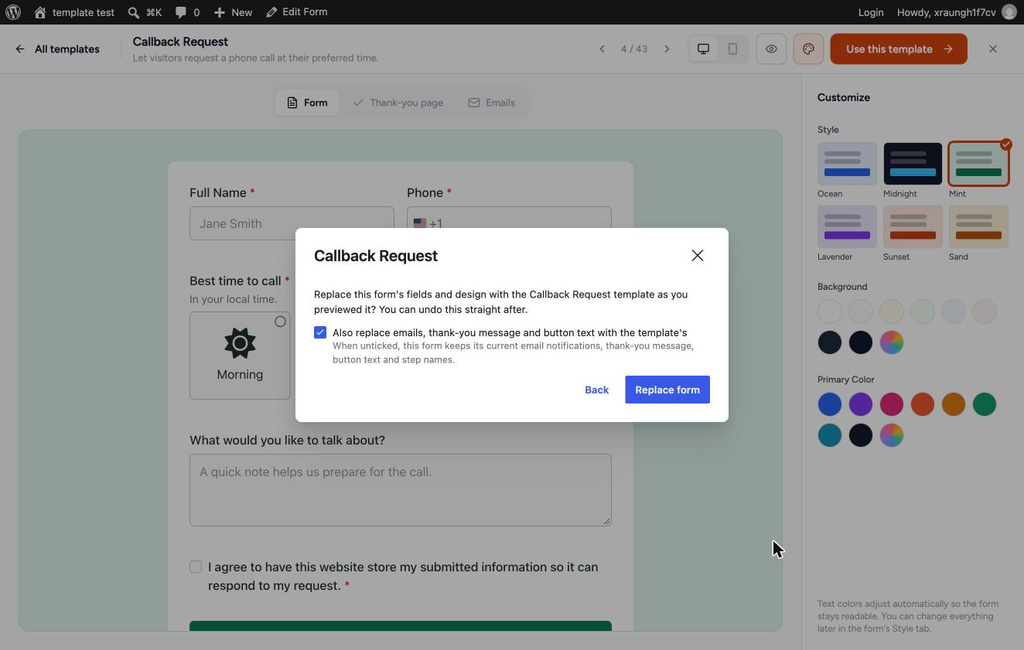
Task: Toggle the palette customize panel
Action: 808,49
